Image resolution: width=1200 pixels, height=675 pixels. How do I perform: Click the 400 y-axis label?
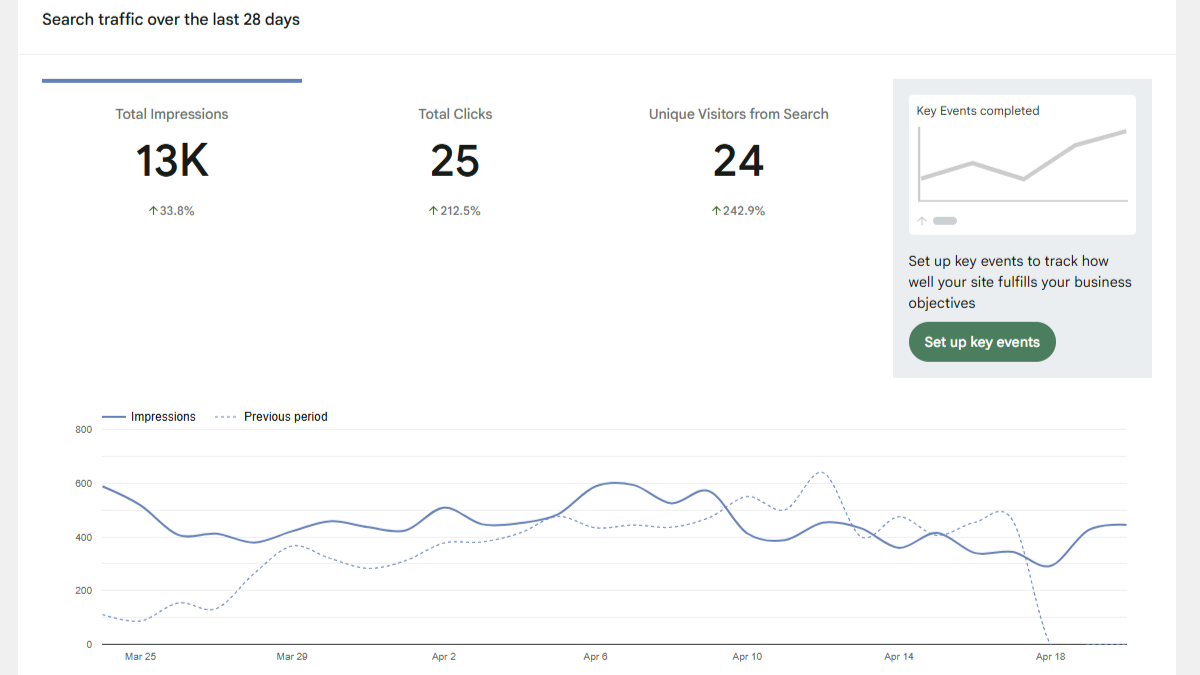tap(83, 537)
